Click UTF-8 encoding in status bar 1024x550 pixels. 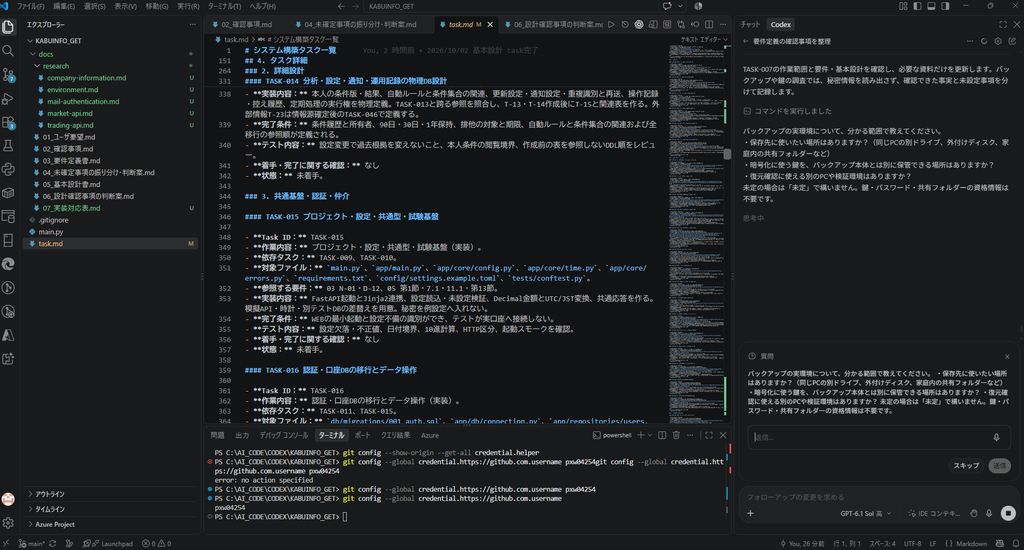click(912, 543)
